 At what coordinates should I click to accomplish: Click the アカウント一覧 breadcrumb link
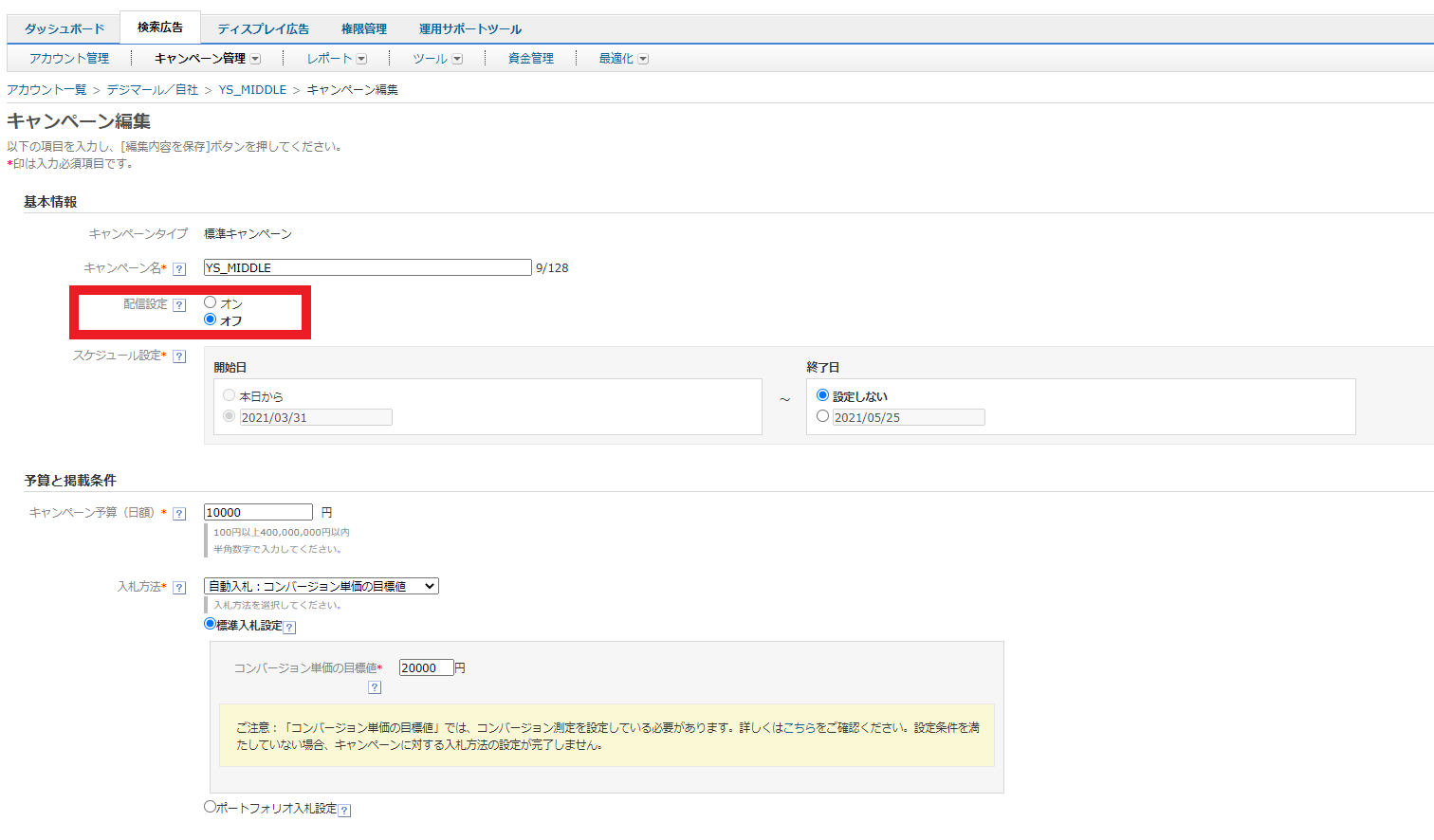(x=46, y=90)
